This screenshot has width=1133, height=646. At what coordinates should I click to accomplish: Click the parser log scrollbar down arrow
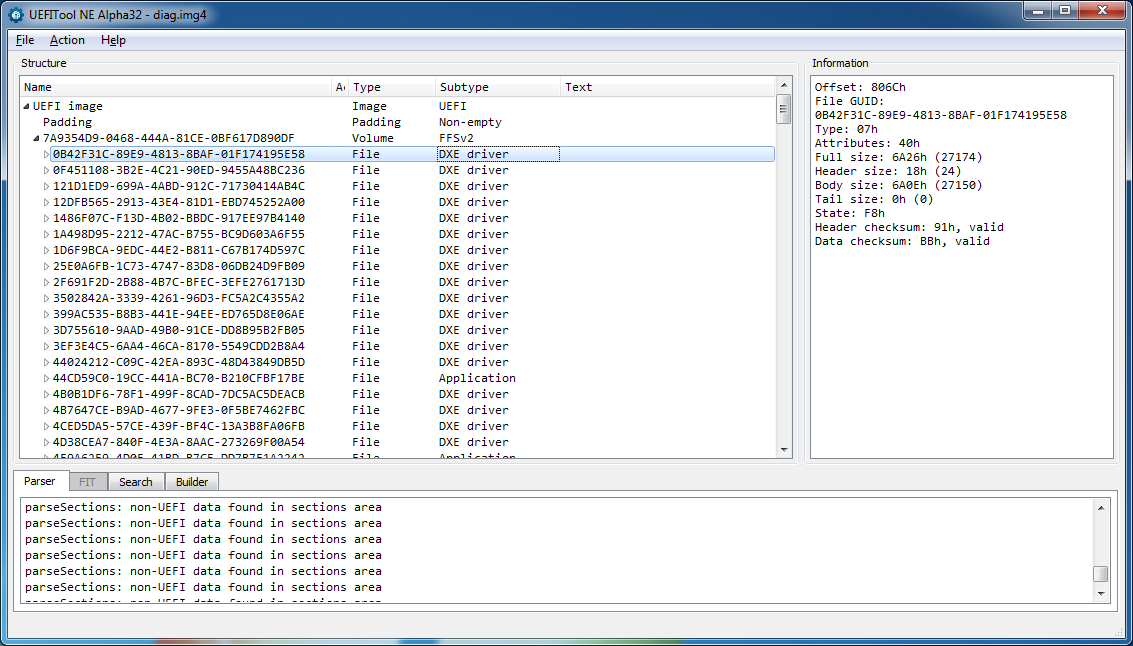tap(1100, 593)
